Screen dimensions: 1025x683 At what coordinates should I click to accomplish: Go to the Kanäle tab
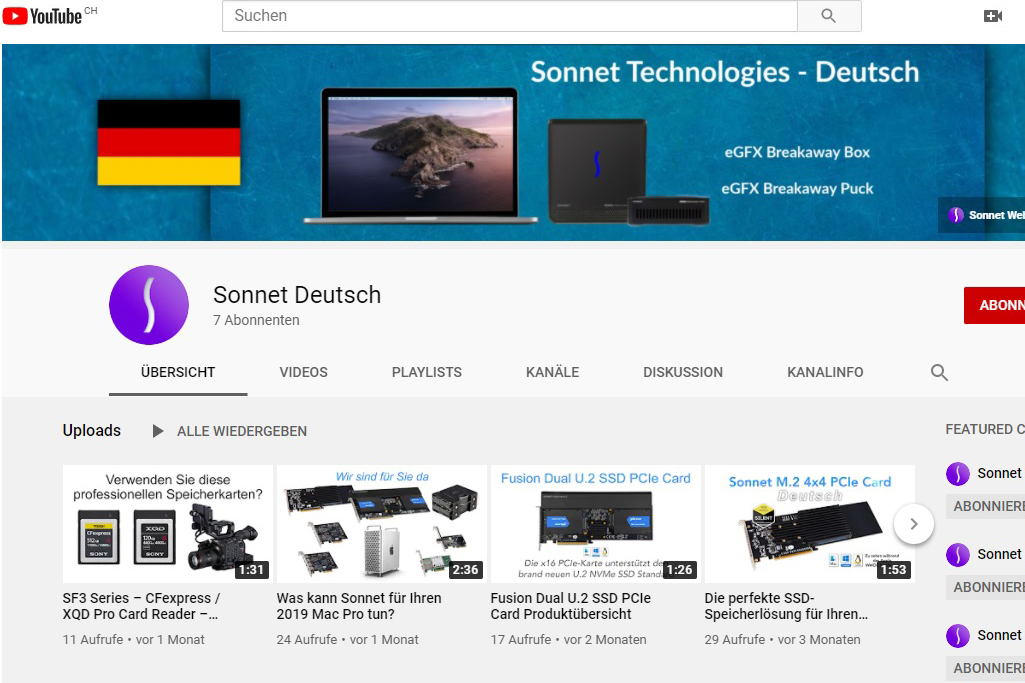[552, 373]
